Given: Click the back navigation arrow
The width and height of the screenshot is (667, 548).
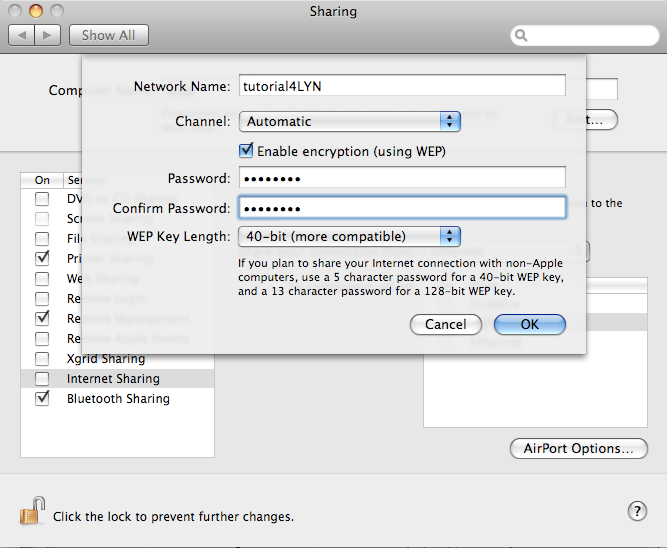Looking at the screenshot, I should pos(22,35).
